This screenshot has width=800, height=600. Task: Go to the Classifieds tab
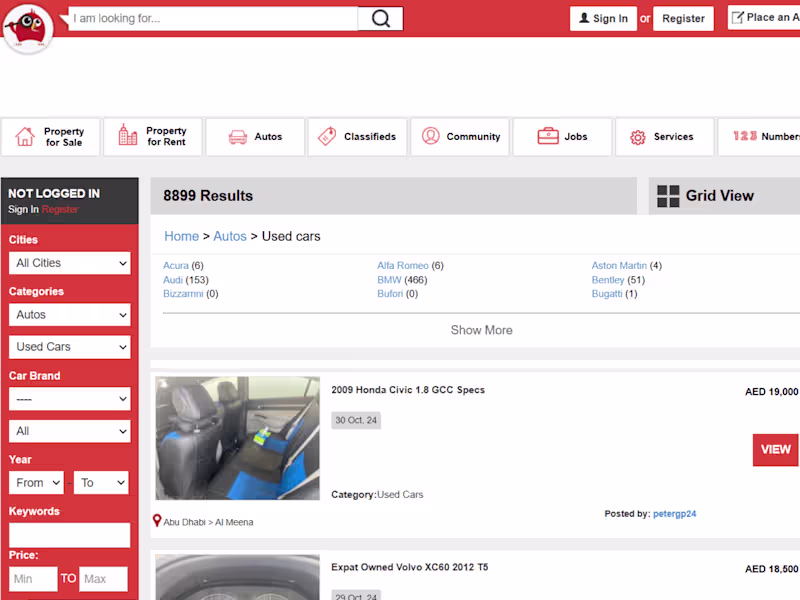pos(358,137)
